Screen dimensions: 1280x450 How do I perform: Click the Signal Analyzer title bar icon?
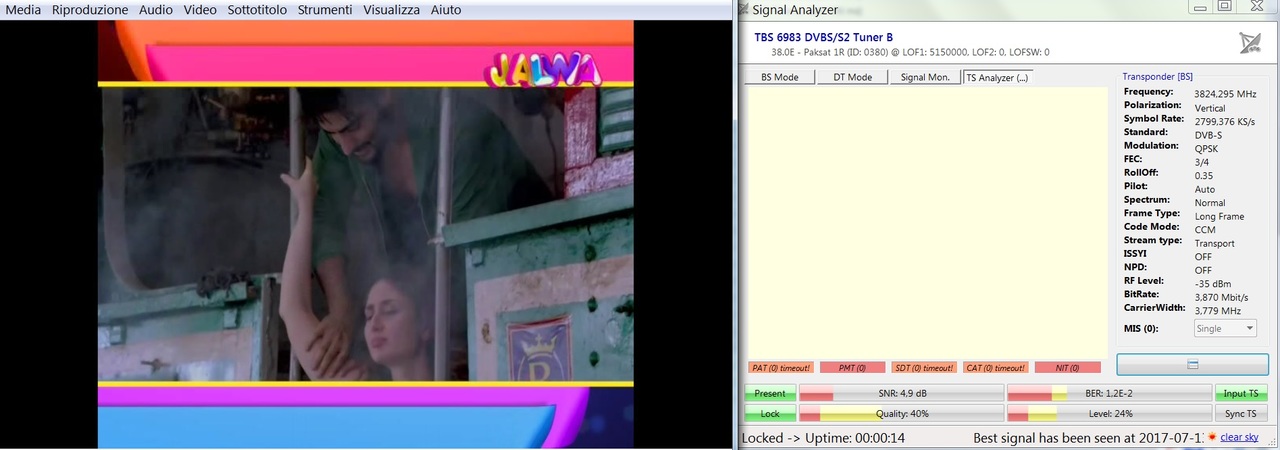[743, 9]
